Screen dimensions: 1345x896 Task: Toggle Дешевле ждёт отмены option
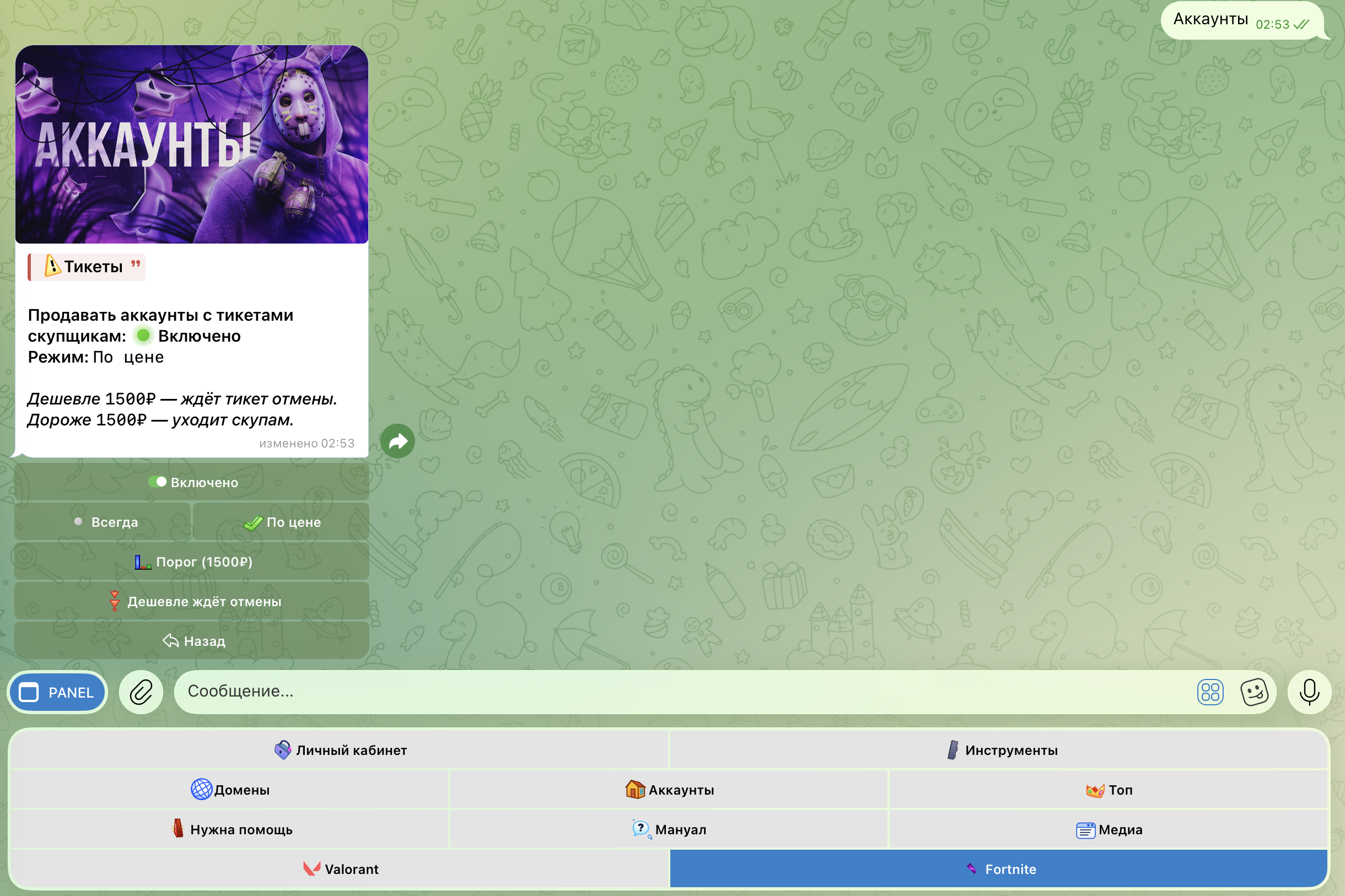pos(191,601)
